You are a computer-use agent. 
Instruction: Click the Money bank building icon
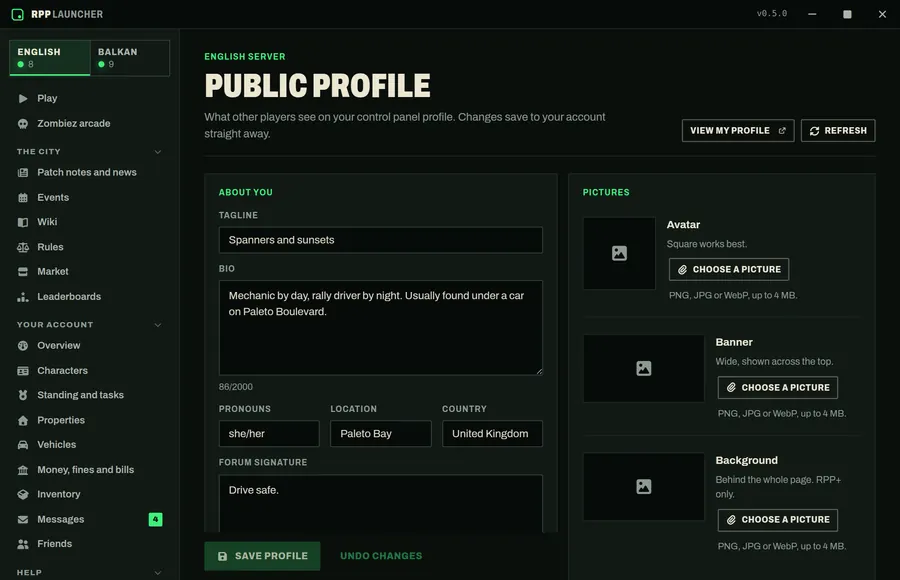[x=23, y=470]
